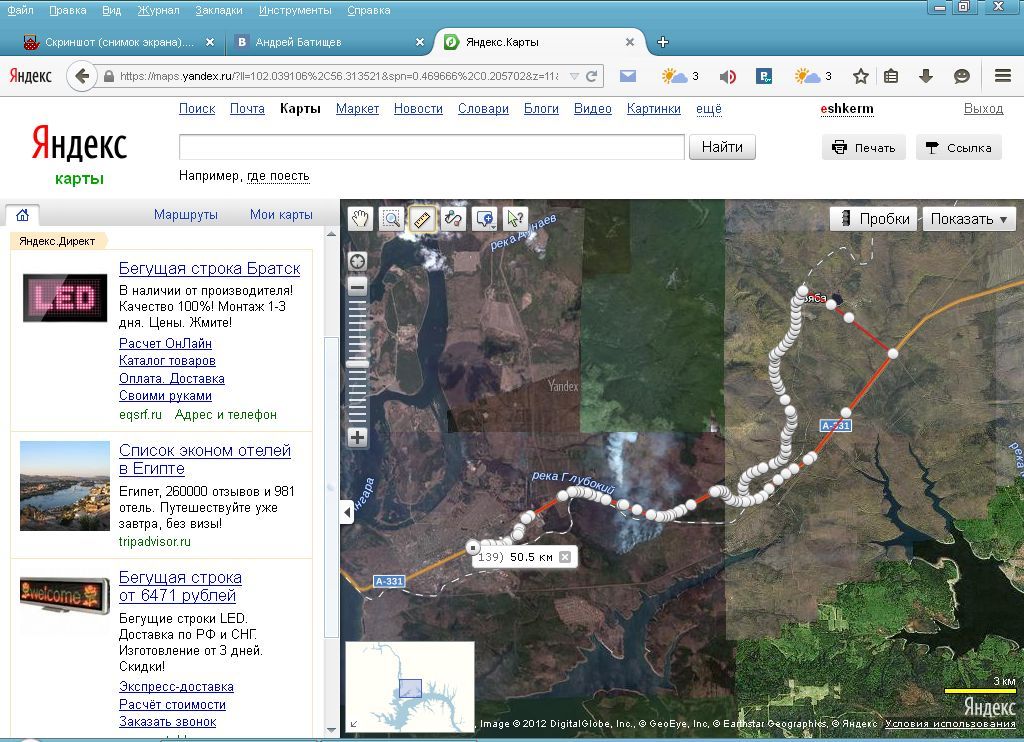
Task: Select the hand pan tool on map
Action: point(360,219)
